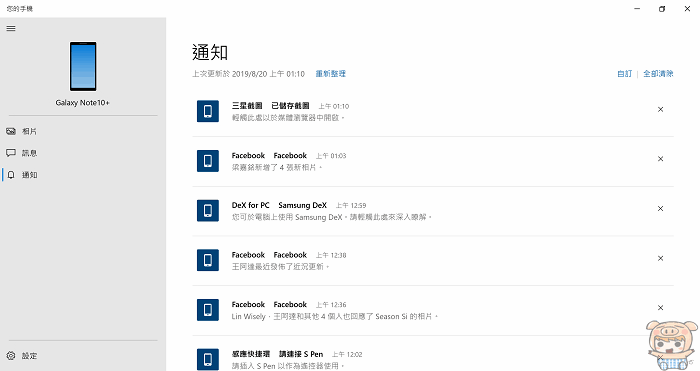The height and width of the screenshot is (371, 700).
Task: Click the Samsung DeX notification message text
Action: point(332,217)
